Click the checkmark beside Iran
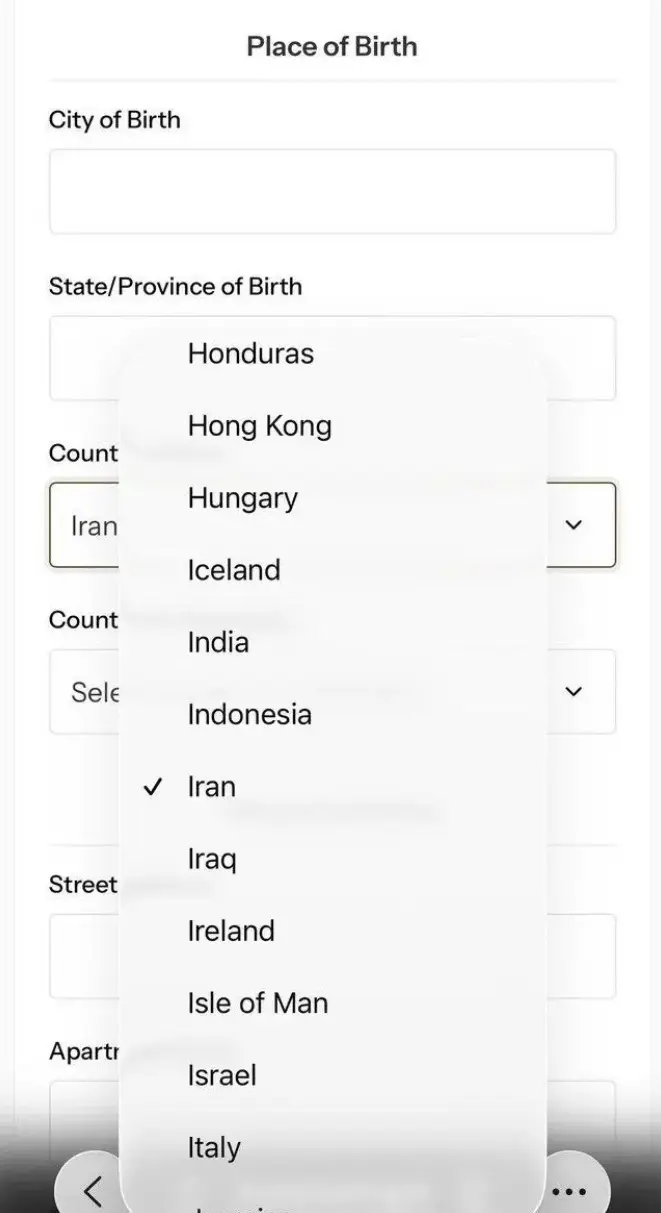The width and height of the screenshot is (661, 1213). pyautogui.click(x=151, y=787)
